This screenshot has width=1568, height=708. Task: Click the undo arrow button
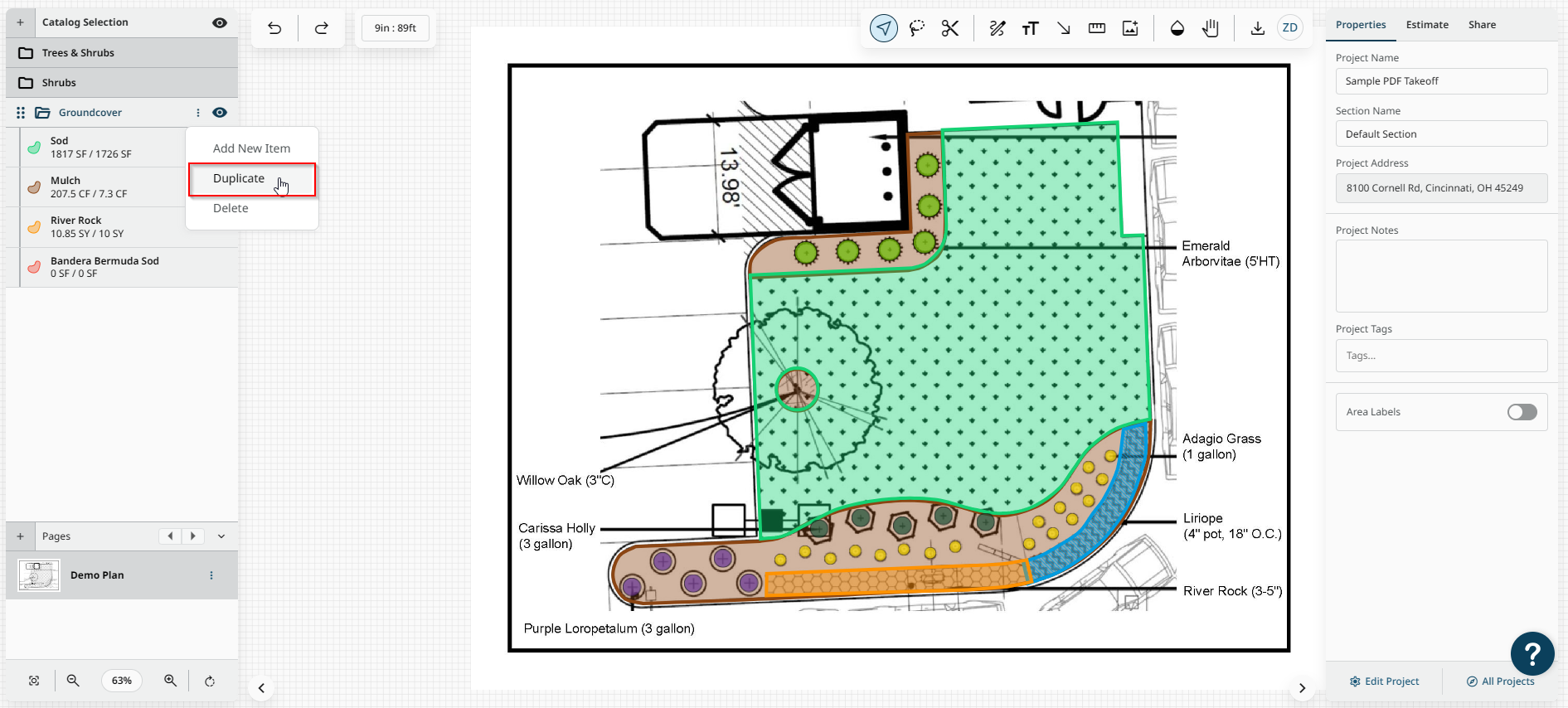274,28
